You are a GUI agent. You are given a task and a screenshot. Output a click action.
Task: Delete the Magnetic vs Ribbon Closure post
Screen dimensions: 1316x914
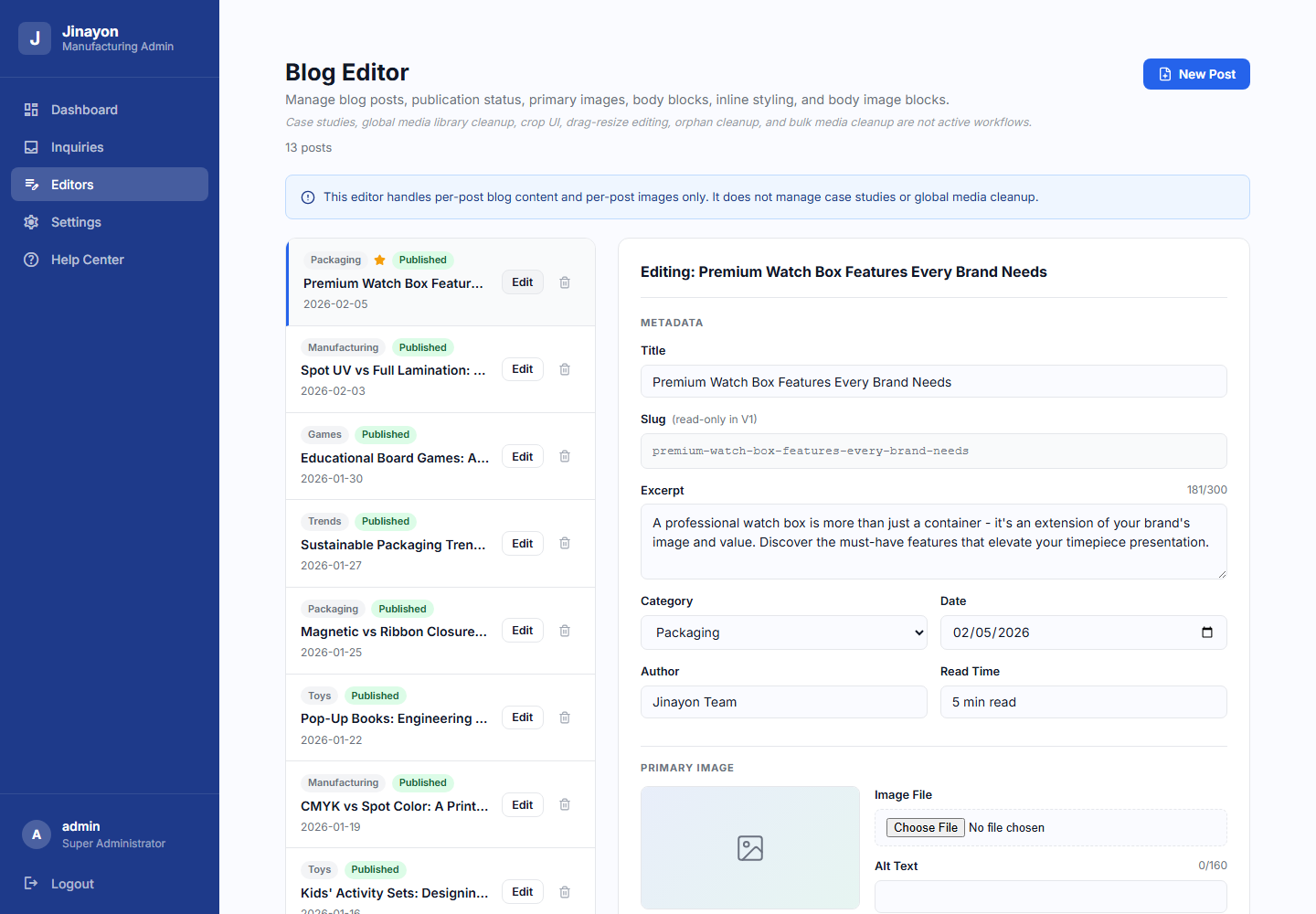[x=565, y=631]
